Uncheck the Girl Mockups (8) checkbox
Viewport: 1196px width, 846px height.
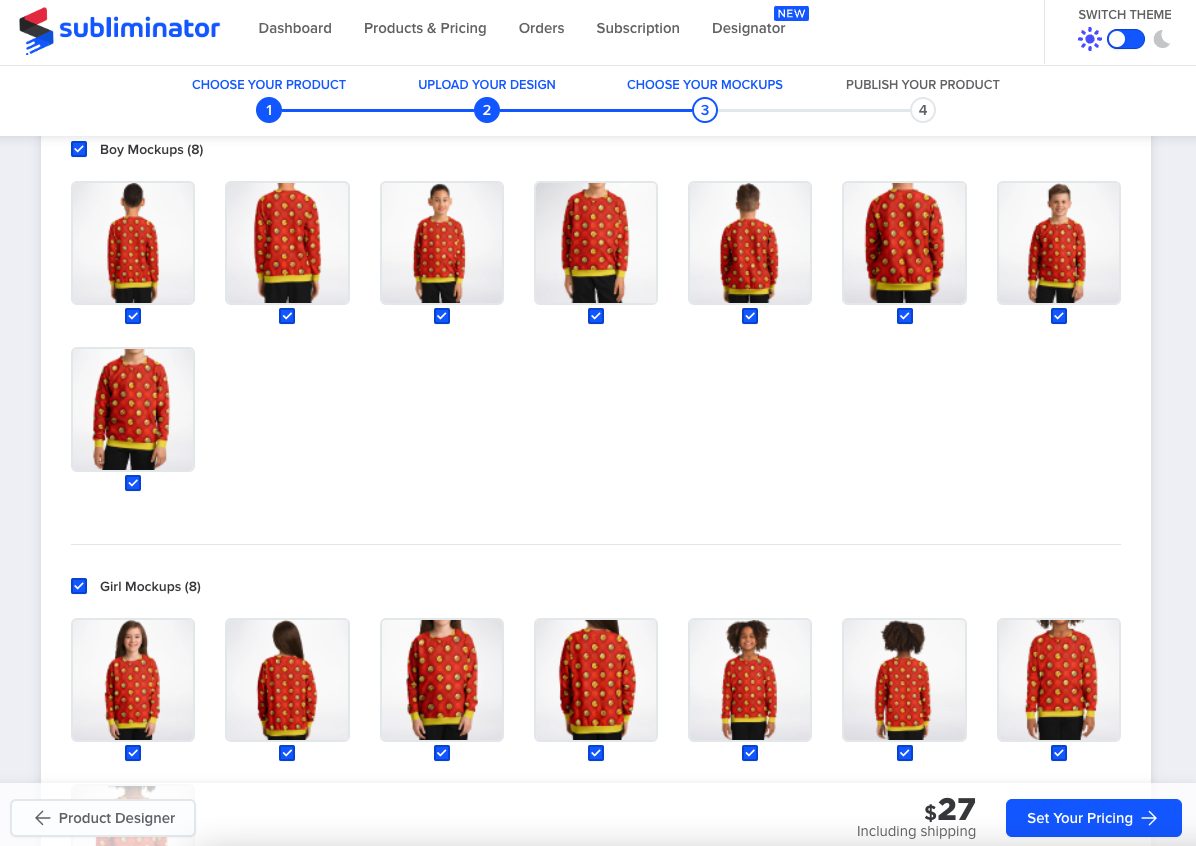[x=79, y=586]
